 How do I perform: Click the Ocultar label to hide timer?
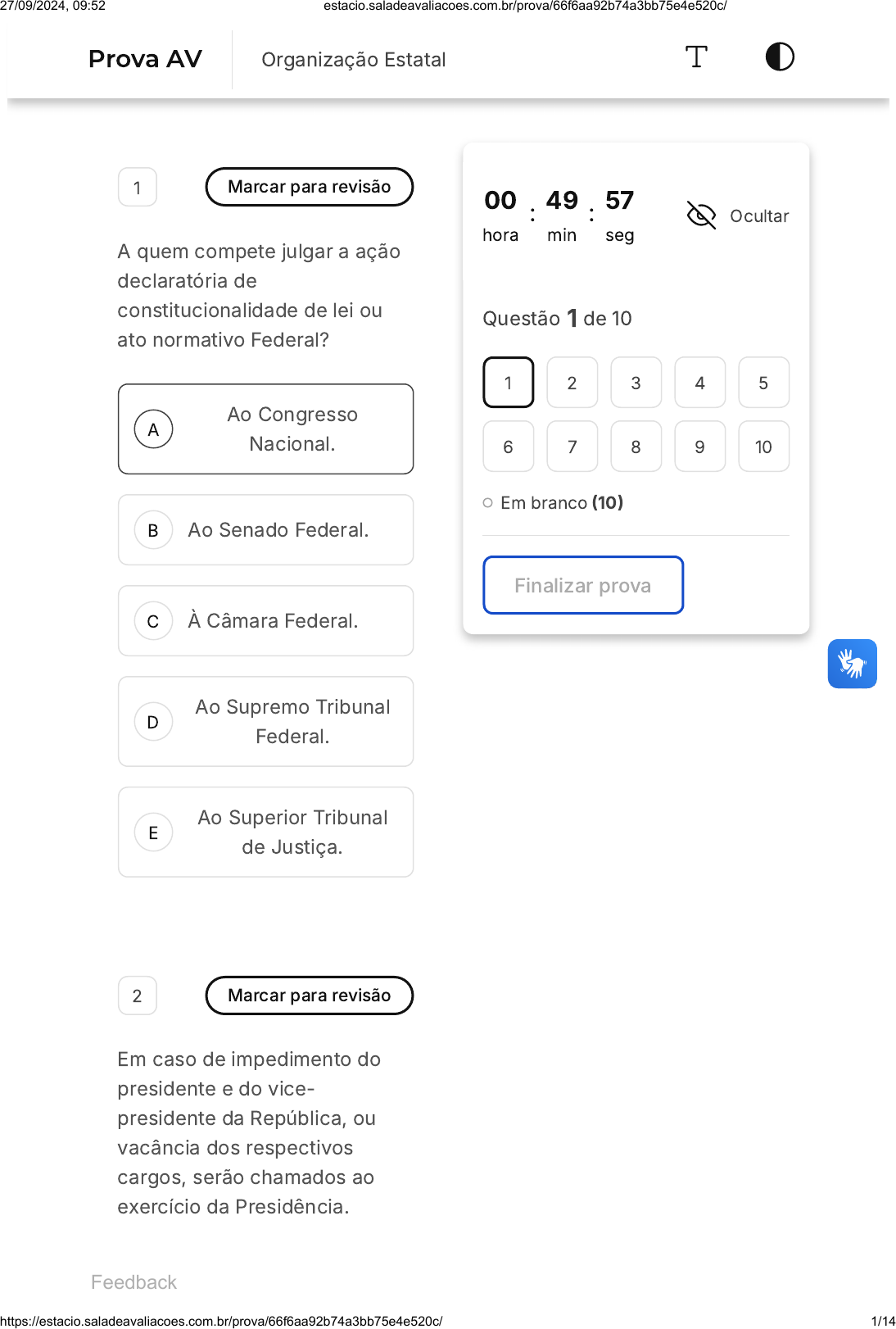coord(759,216)
